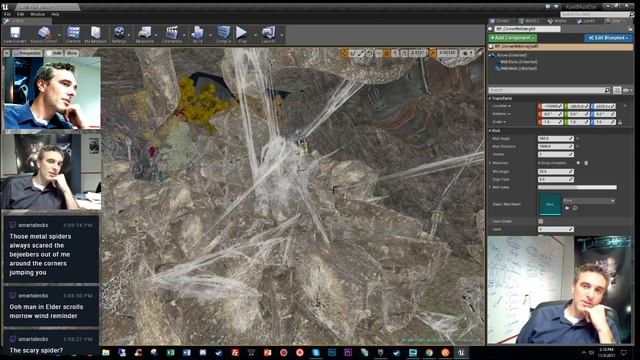Clear Materials array with trash icon

click(586, 163)
